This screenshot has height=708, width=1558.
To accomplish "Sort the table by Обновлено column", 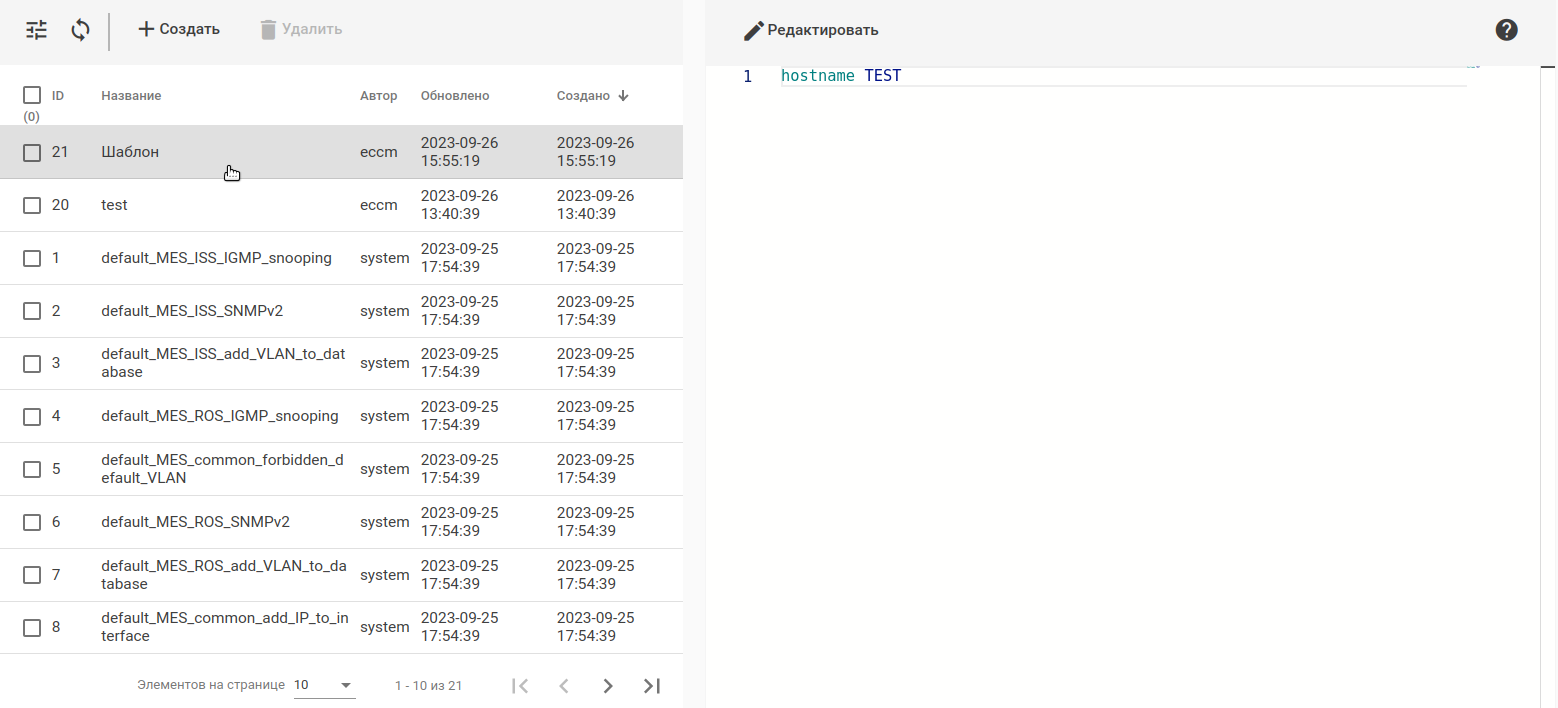I will click(x=455, y=96).
